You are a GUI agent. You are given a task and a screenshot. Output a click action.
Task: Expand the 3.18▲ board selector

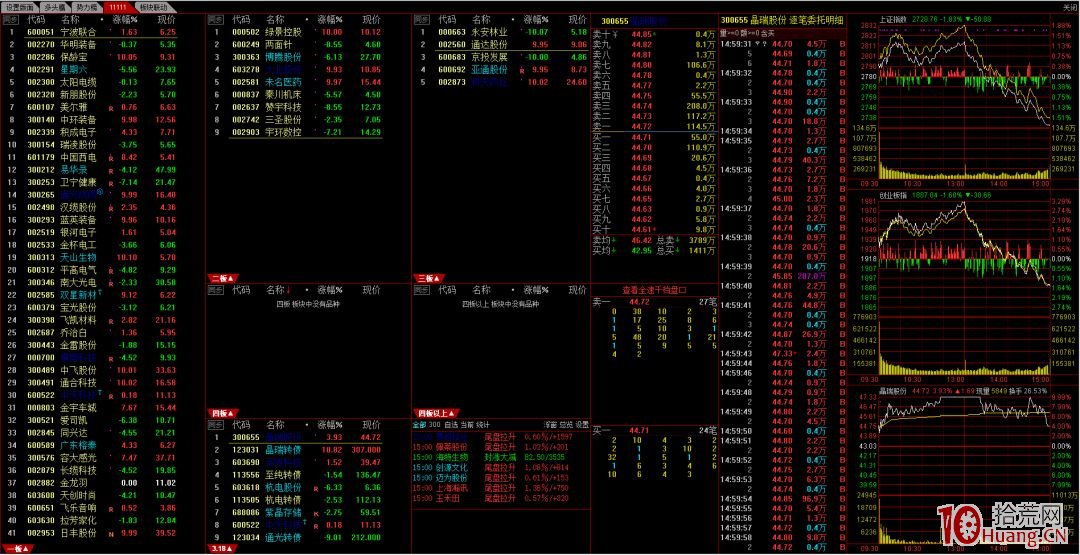point(223,549)
